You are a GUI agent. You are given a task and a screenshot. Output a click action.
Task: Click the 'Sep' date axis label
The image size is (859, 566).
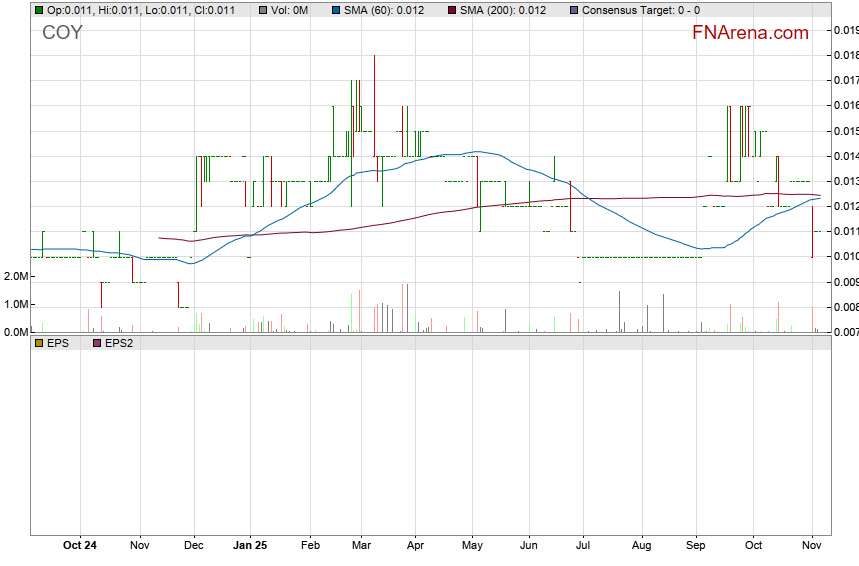(x=697, y=546)
